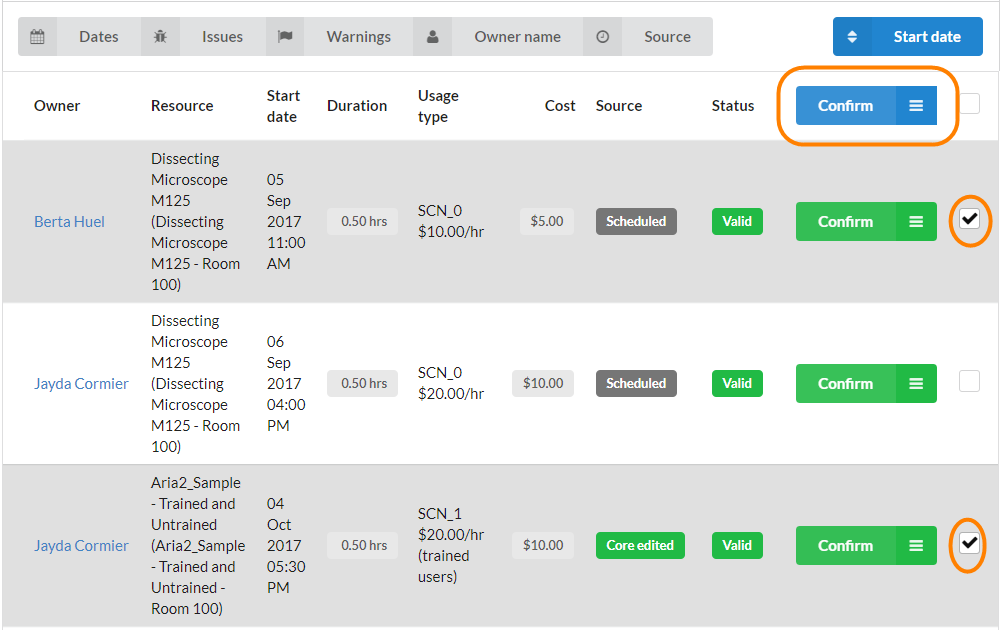Select the Dates filter tab

[98, 37]
